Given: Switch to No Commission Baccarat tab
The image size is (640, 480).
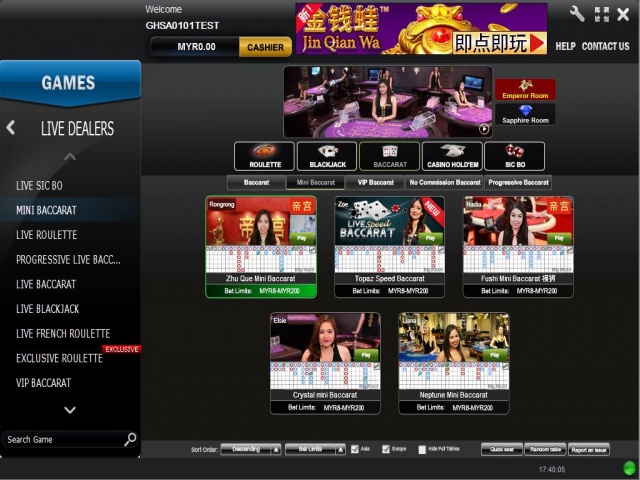Looking at the screenshot, I should pos(444,183).
